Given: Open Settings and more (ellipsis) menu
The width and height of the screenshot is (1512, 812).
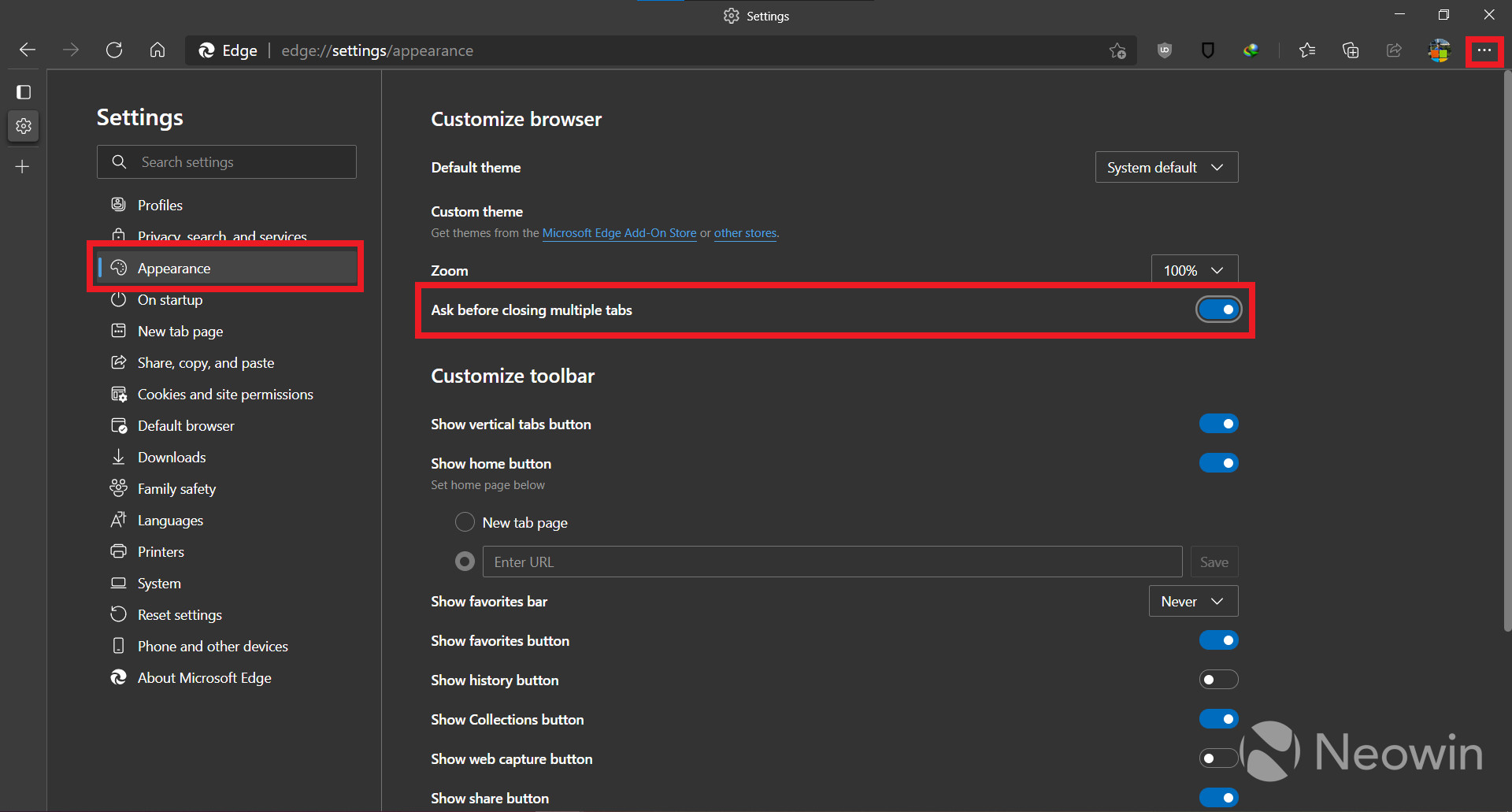Looking at the screenshot, I should click(x=1484, y=50).
